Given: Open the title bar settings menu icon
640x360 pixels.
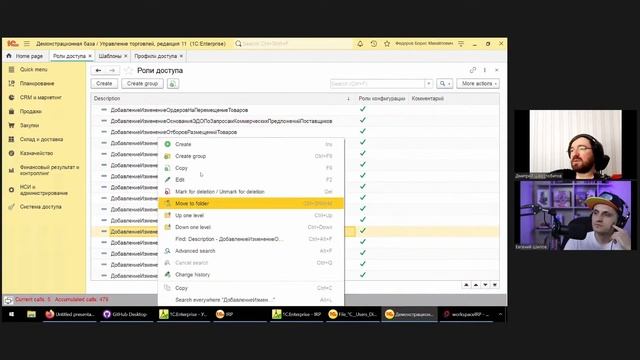Looking at the screenshot, I should click(461, 43).
